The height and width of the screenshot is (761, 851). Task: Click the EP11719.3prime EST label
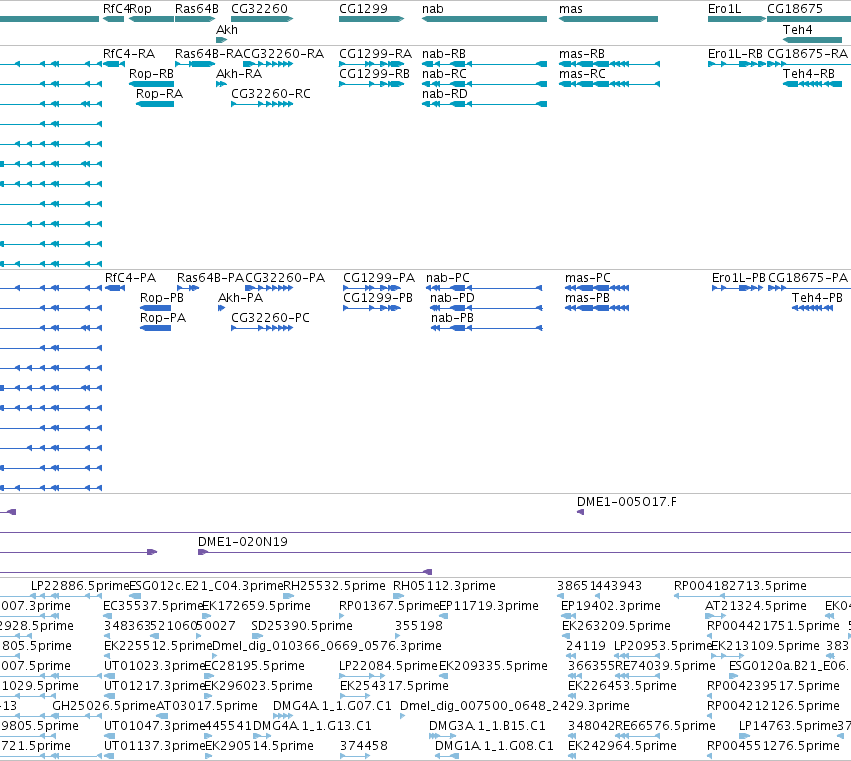(489, 606)
